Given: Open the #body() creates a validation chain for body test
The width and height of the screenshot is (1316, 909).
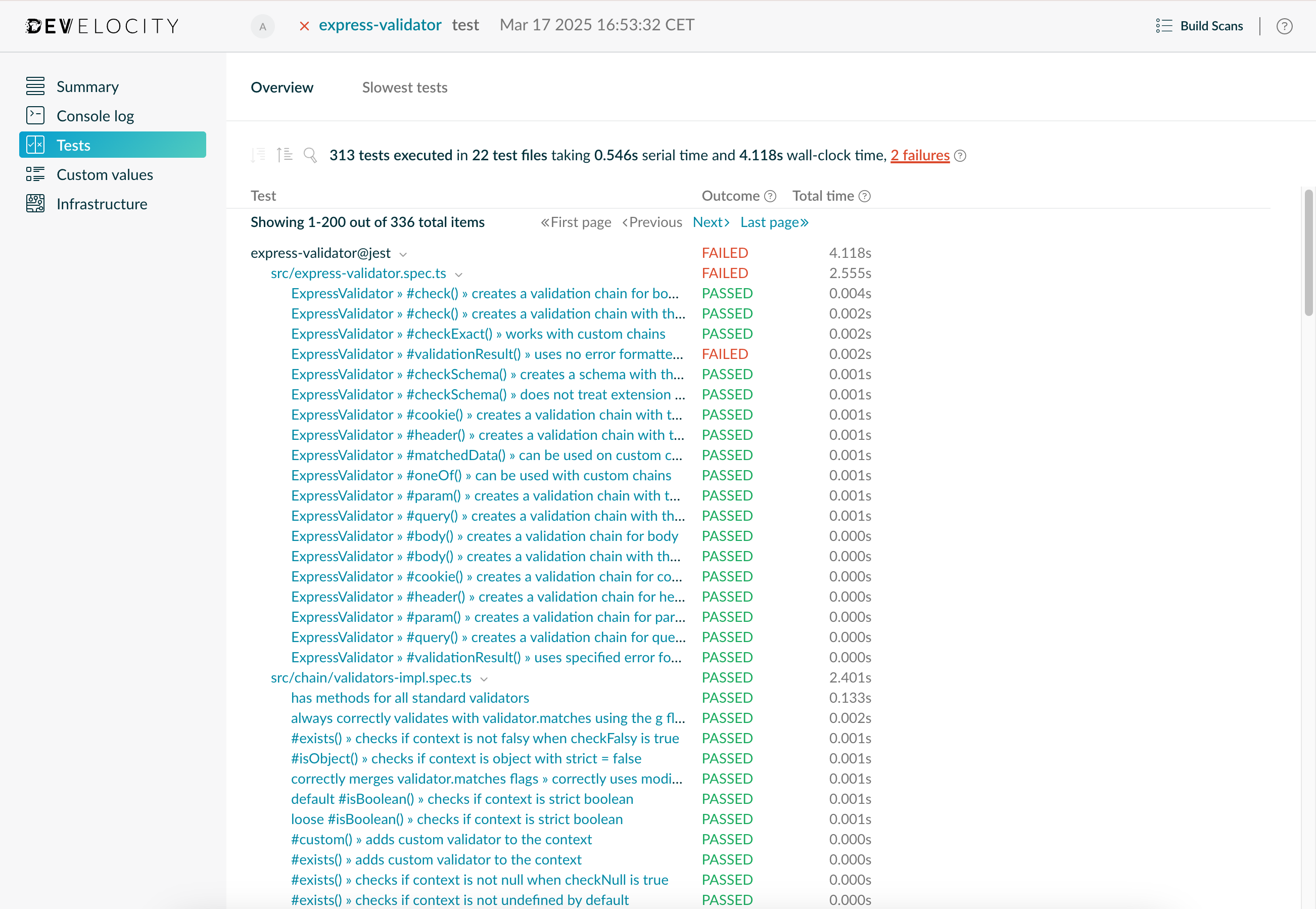Looking at the screenshot, I should click(x=484, y=536).
